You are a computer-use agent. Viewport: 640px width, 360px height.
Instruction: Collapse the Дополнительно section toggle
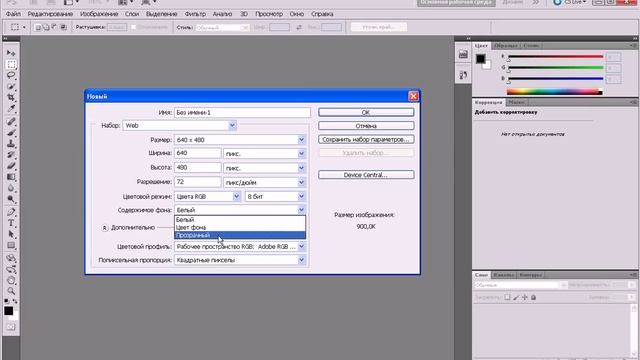point(104,228)
